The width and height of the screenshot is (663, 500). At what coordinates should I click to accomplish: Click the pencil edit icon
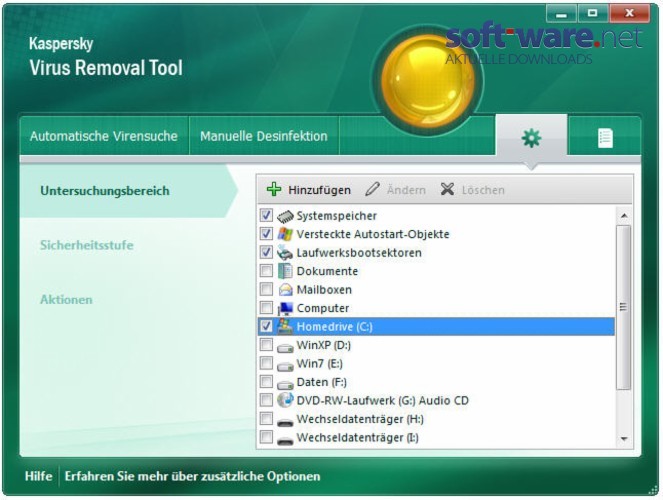(372, 189)
